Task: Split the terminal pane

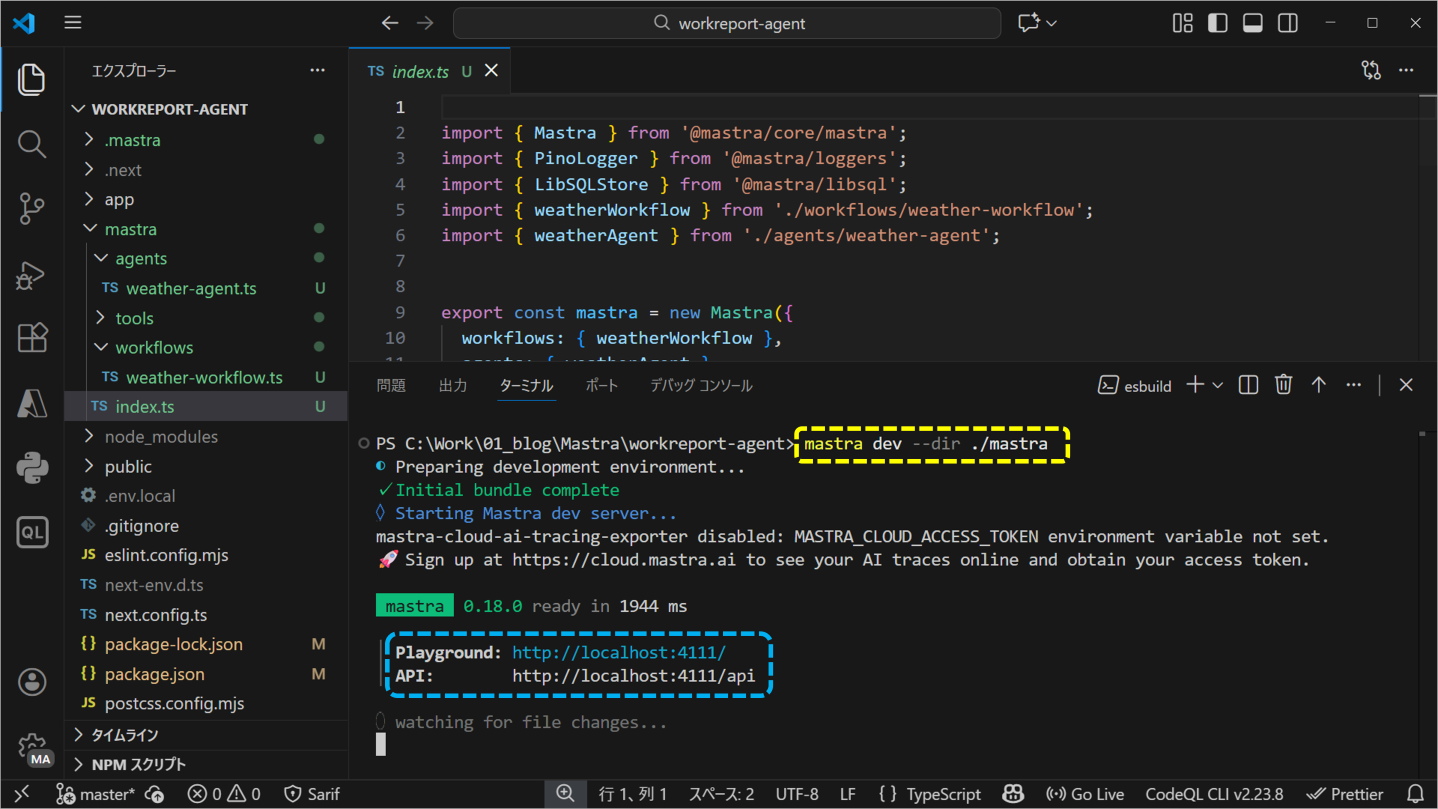Action: click(1248, 384)
